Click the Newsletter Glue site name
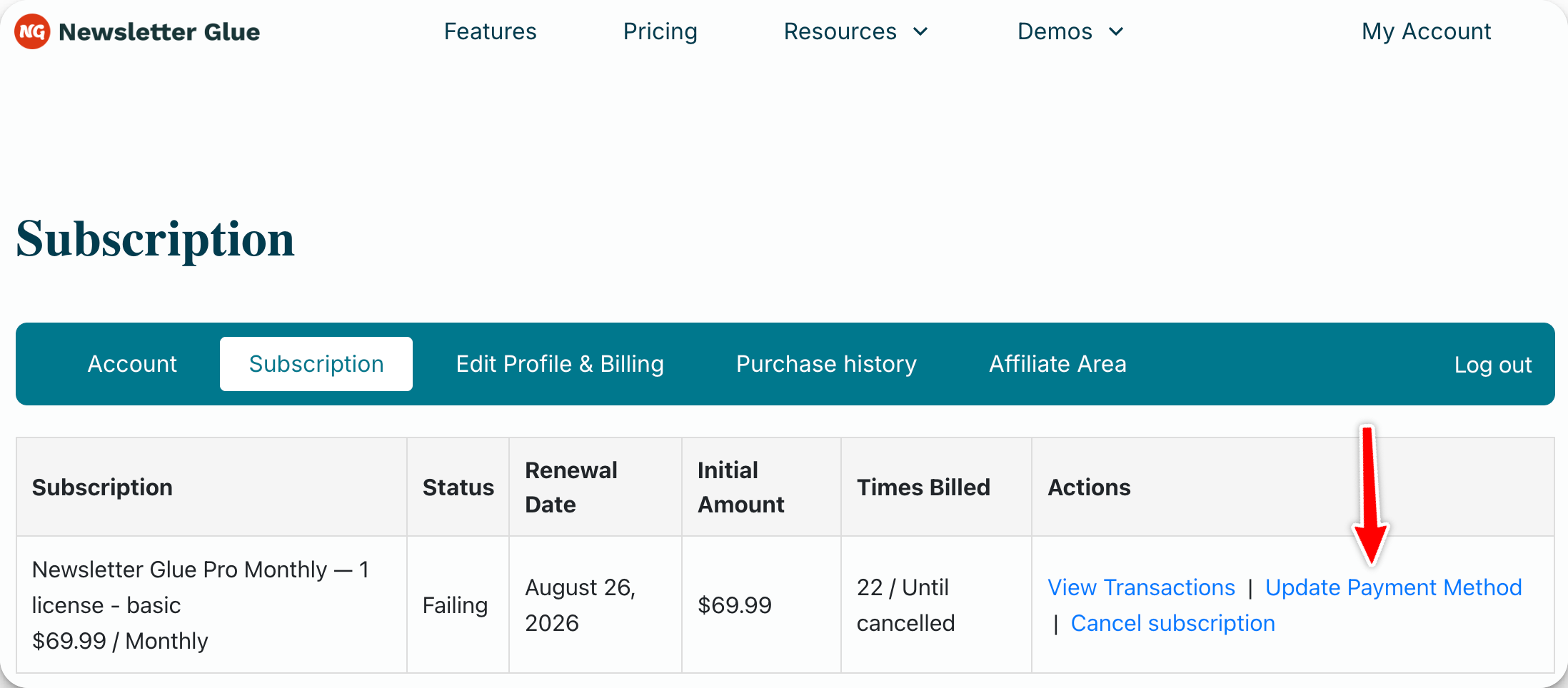This screenshot has width=1568, height=688. pyautogui.click(x=159, y=31)
